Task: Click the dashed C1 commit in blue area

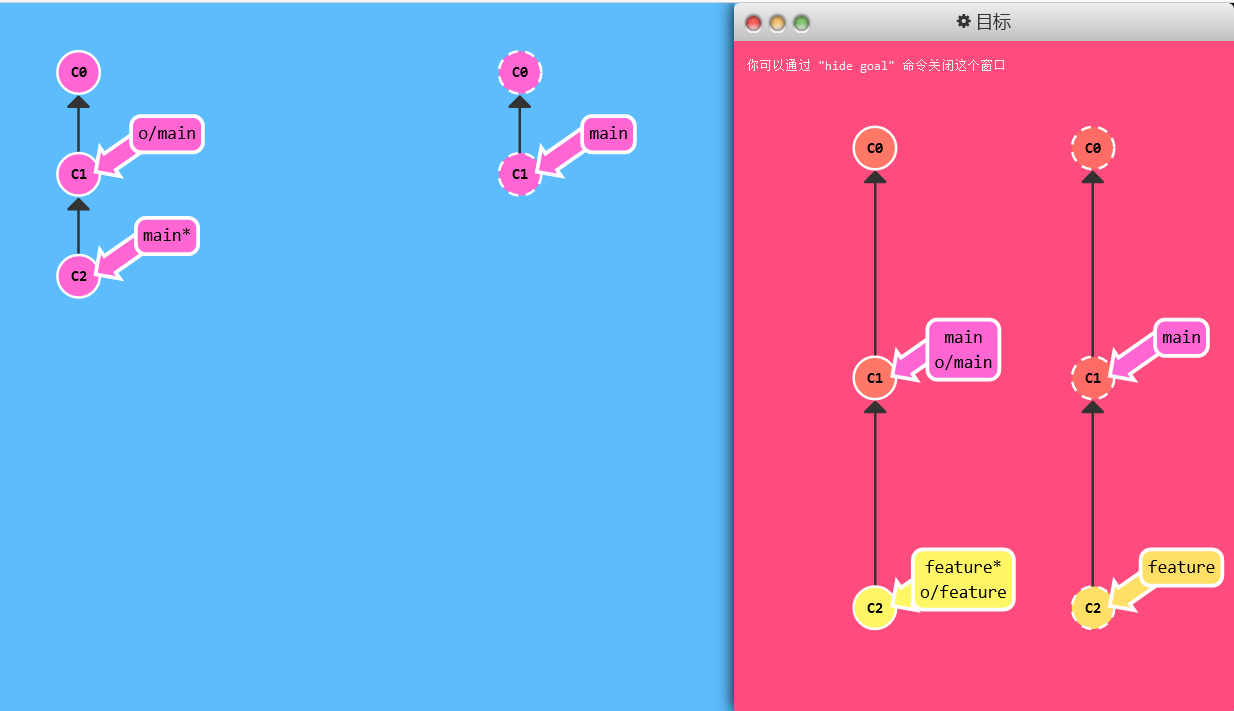Action: [519, 174]
